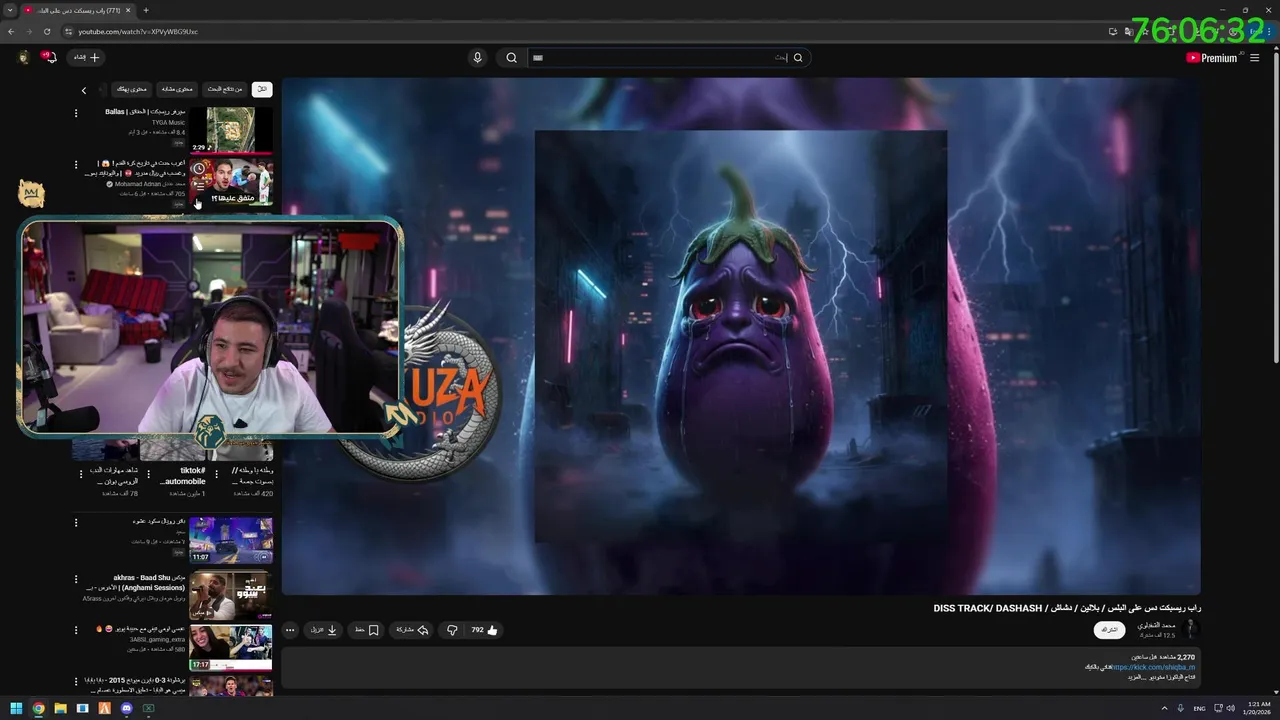
Task: Open Windows Start menu
Action: coord(16,708)
